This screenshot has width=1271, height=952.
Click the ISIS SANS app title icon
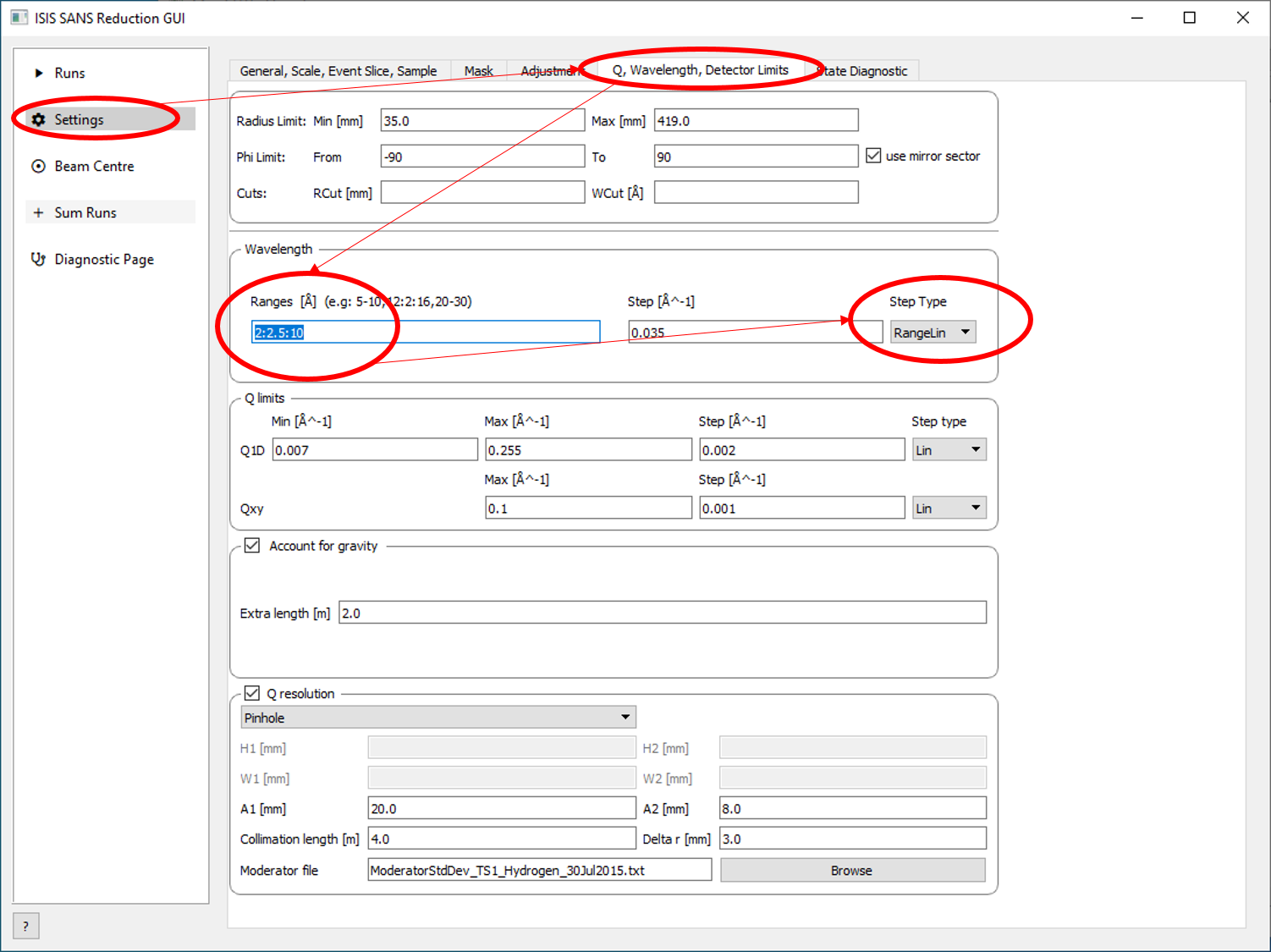[19, 18]
